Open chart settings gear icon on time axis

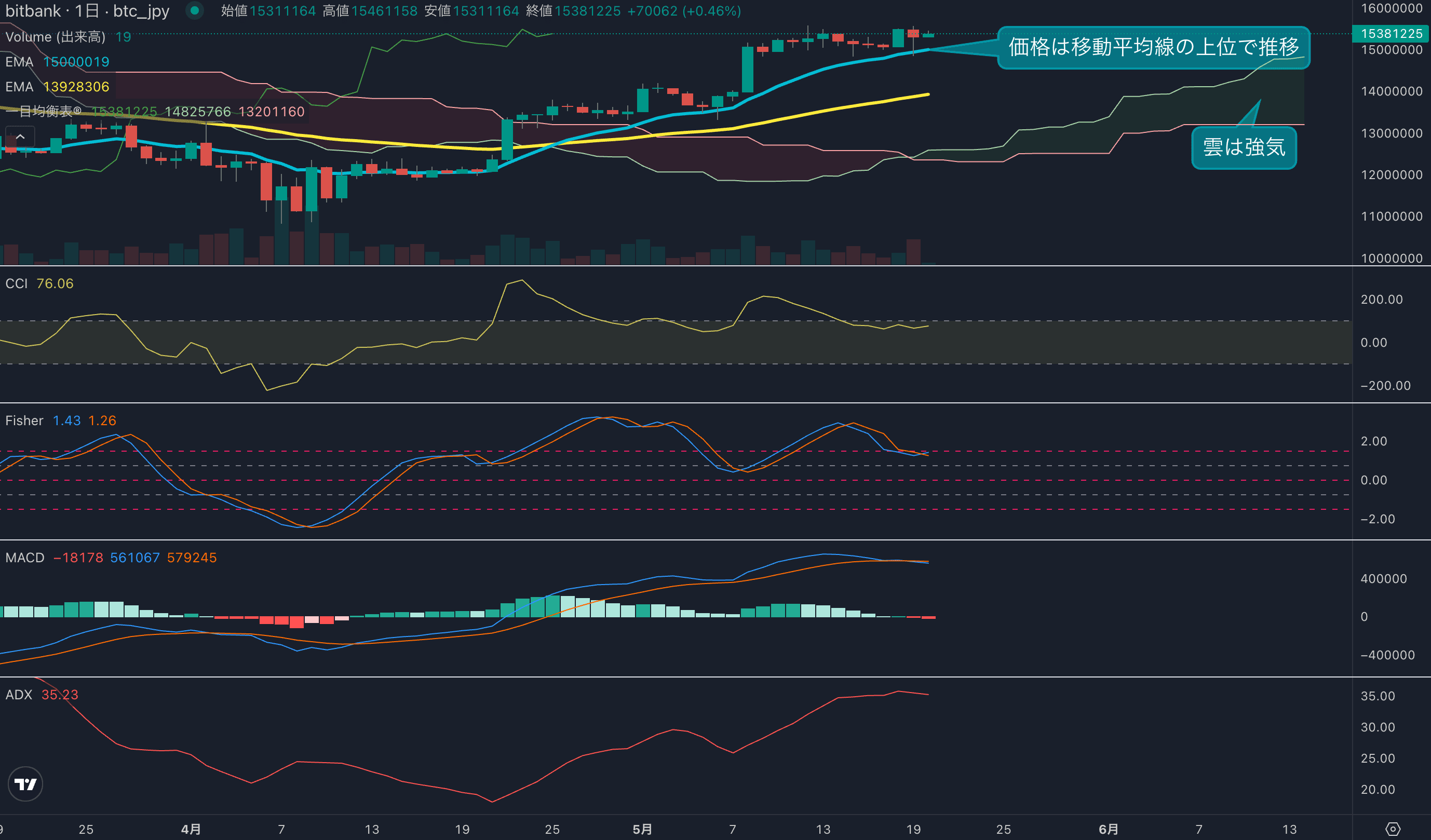point(1393,829)
